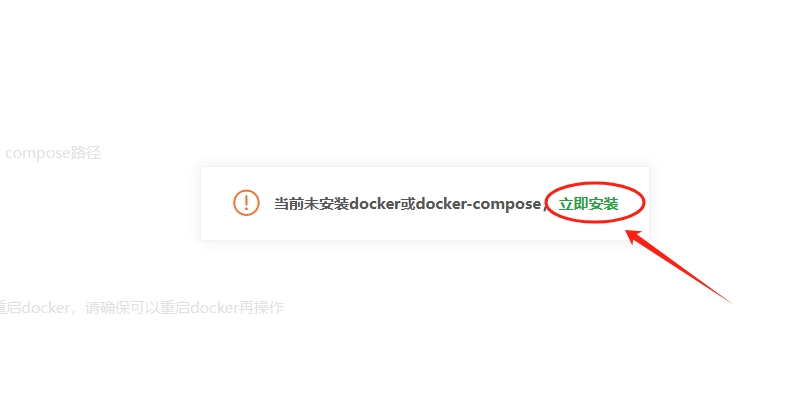Click the 安装 characters of the install link
The height and width of the screenshot is (406, 807).
pos(603,204)
